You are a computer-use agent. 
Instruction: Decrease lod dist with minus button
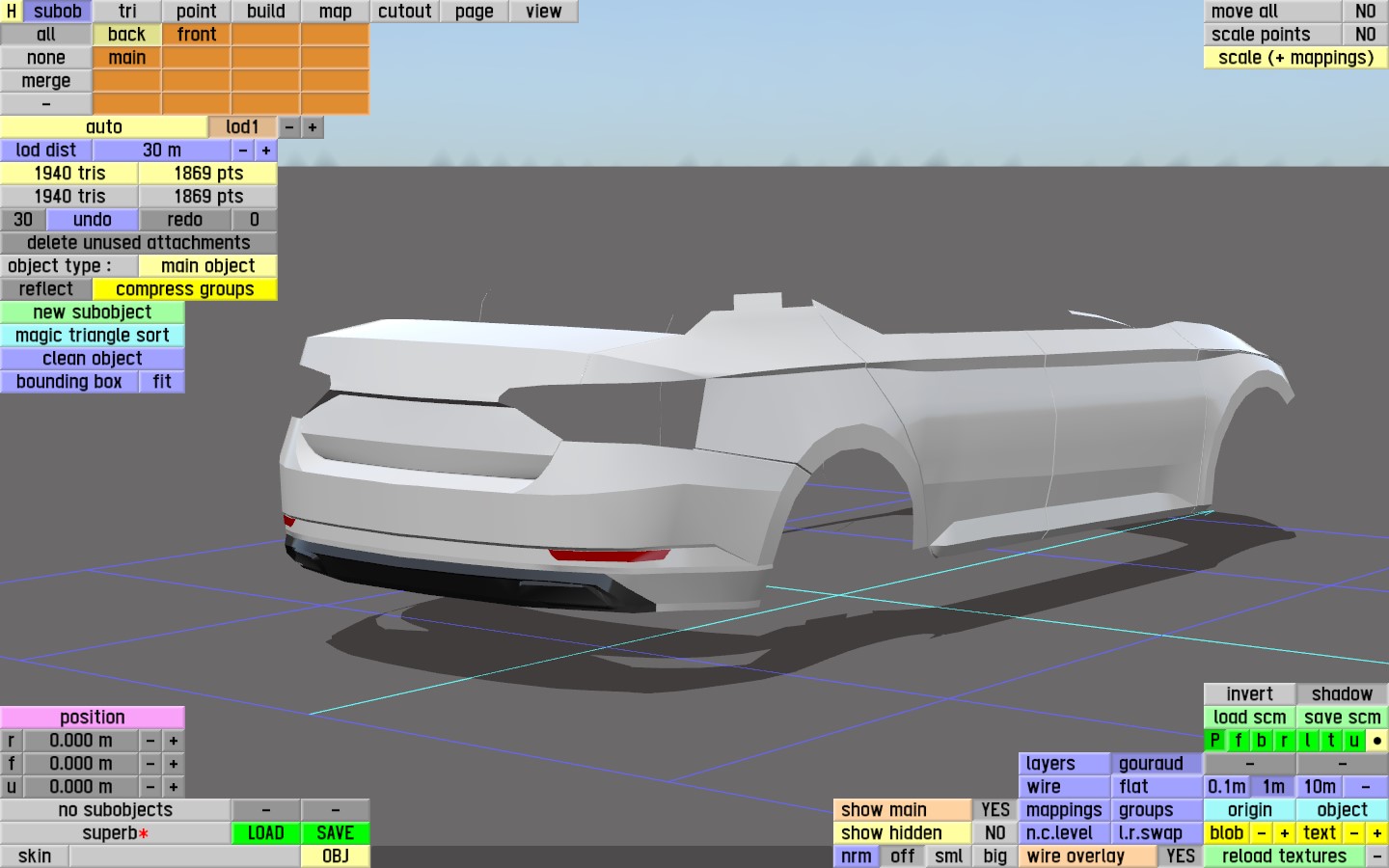tap(243, 150)
